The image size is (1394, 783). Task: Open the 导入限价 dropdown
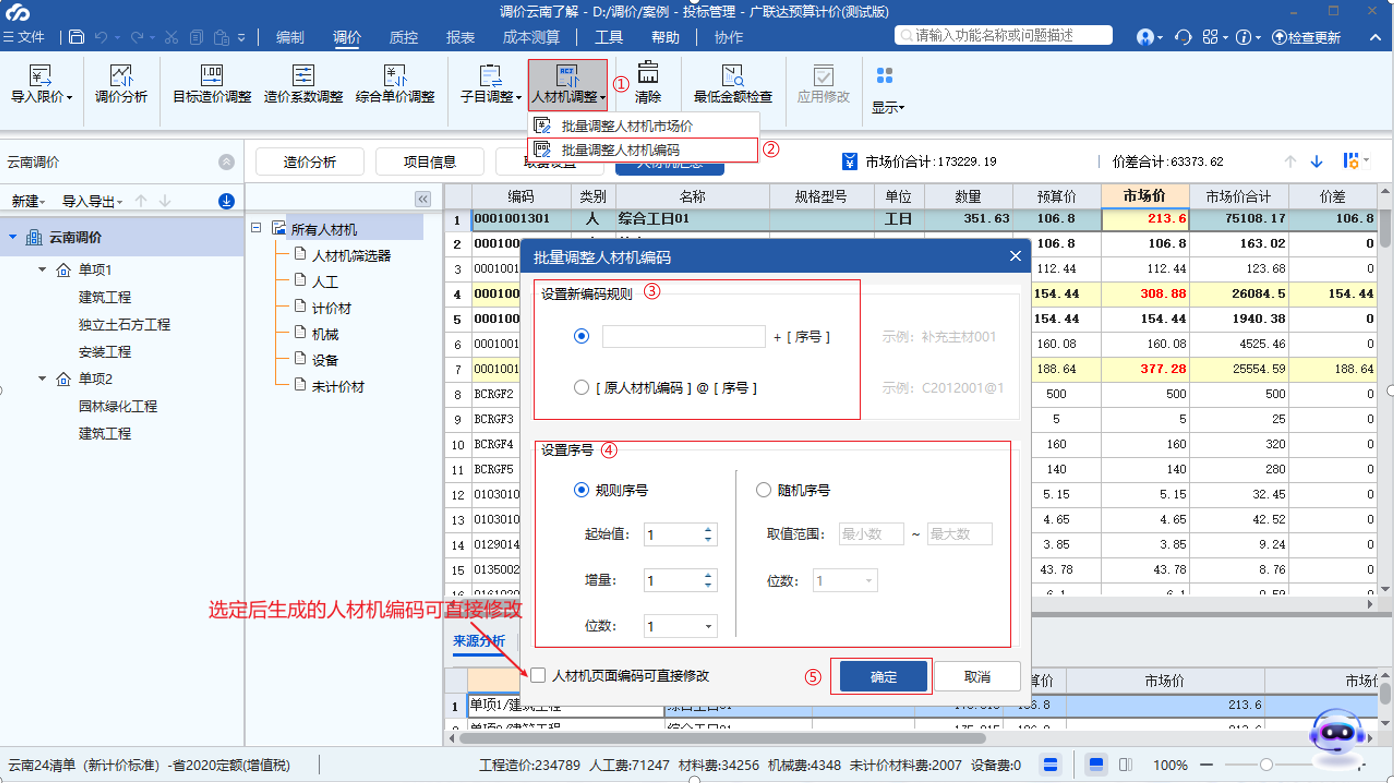click(41, 83)
